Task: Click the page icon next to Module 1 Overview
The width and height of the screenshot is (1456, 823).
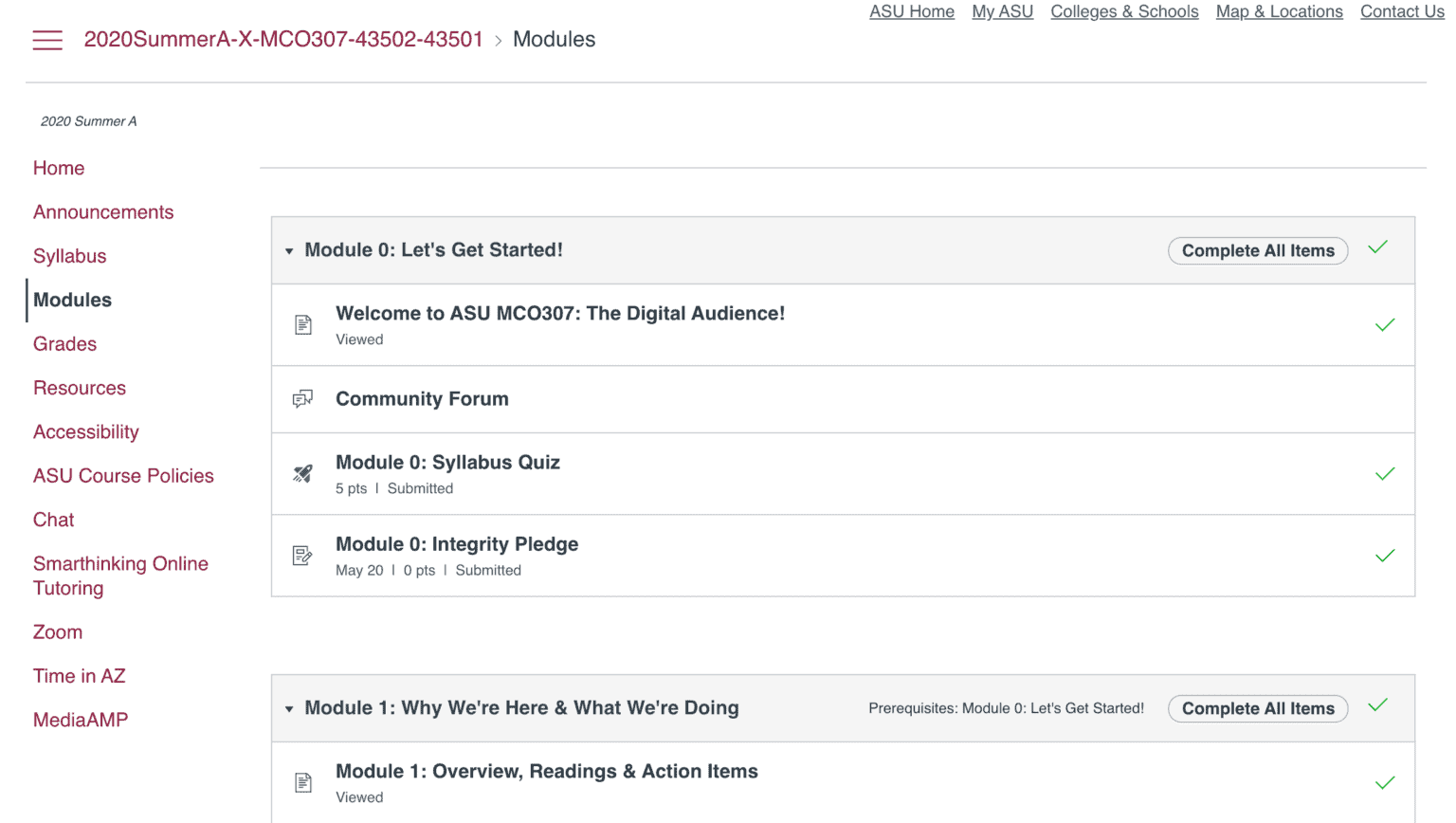Action: coord(302,781)
